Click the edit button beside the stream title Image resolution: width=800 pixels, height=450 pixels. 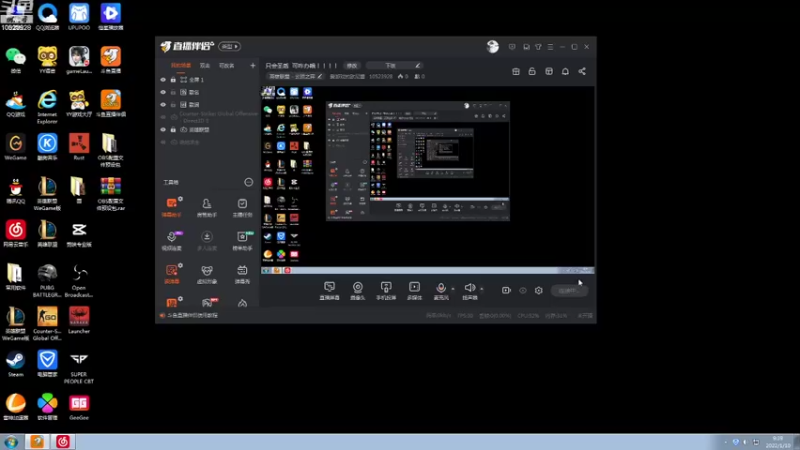pos(352,65)
